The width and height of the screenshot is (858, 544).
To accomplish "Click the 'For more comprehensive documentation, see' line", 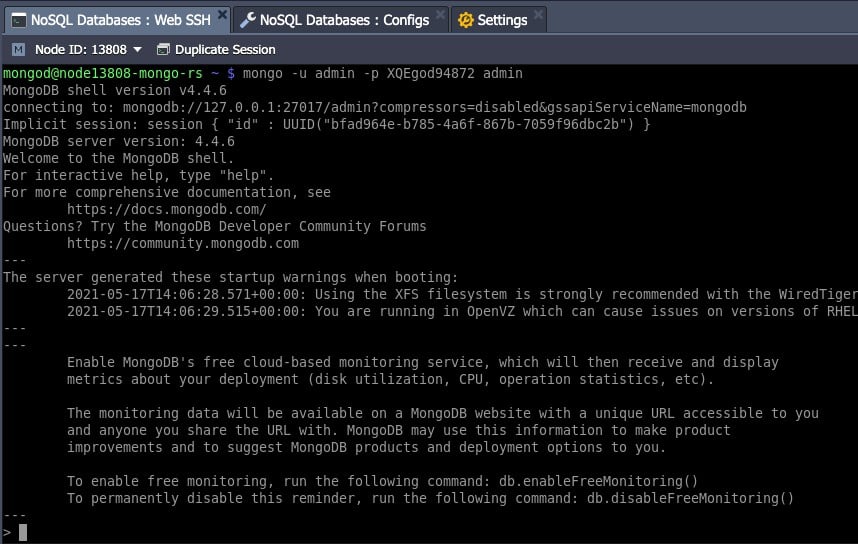I will pyautogui.click(x=167, y=192).
